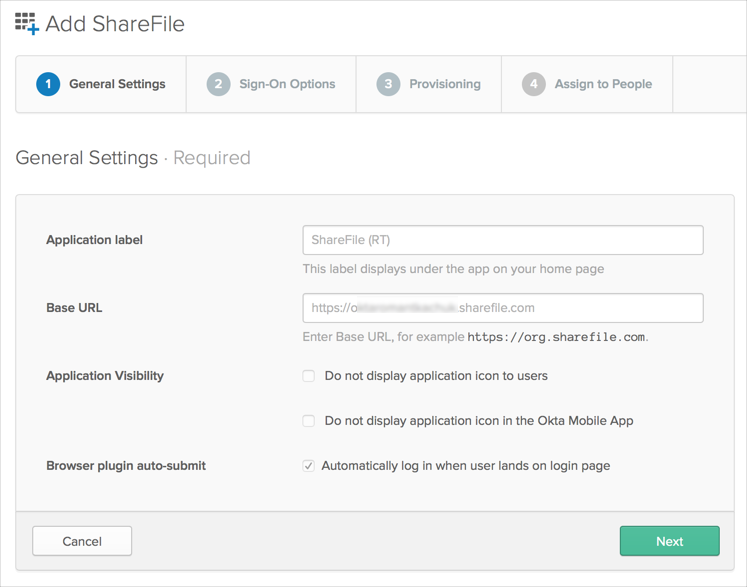747x587 pixels.
Task: Click the step 3 number circle
Action: tap(388, 84)
